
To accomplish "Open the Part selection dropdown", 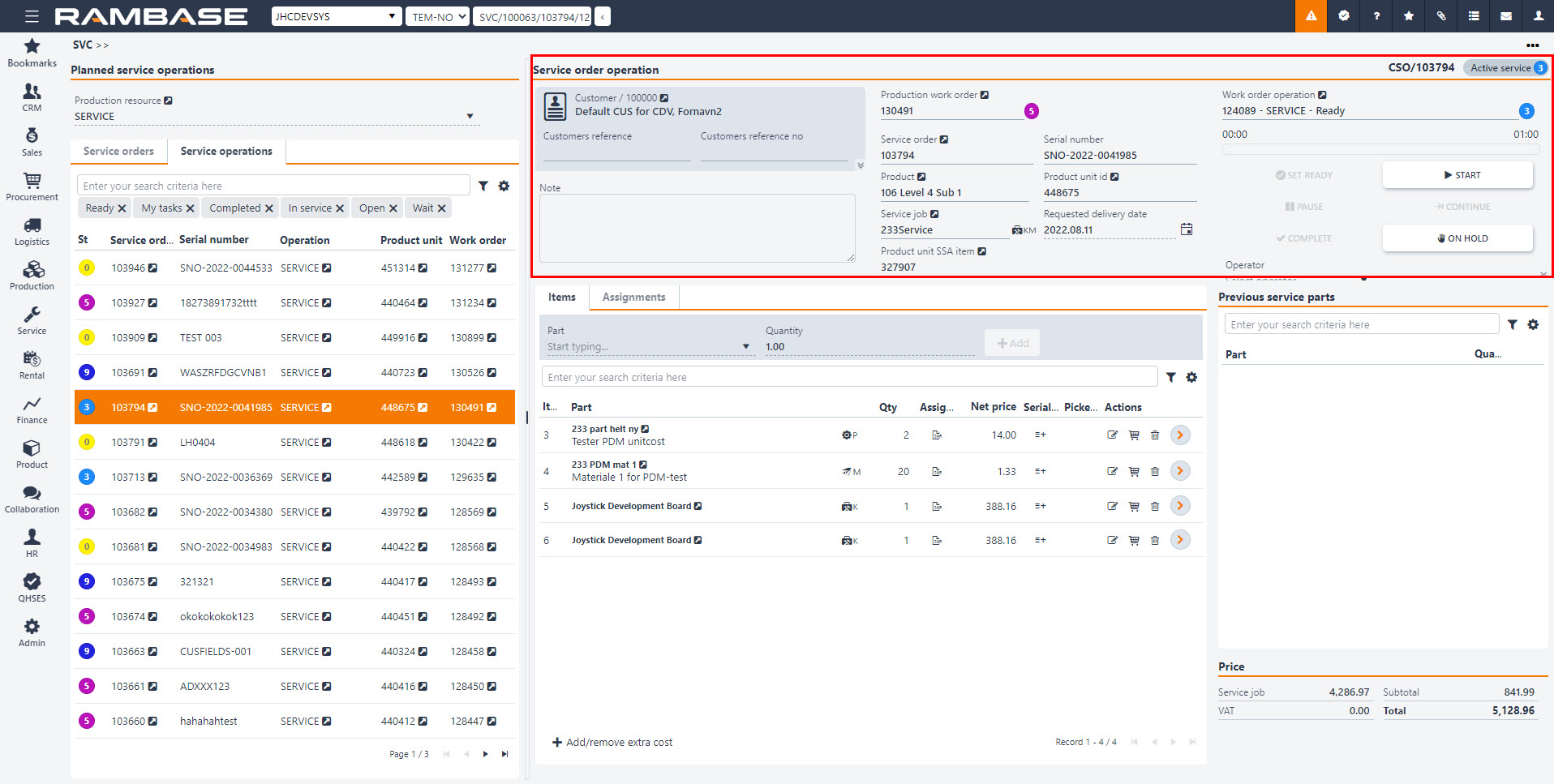I will pyautogui.click(x=745, y=347).
